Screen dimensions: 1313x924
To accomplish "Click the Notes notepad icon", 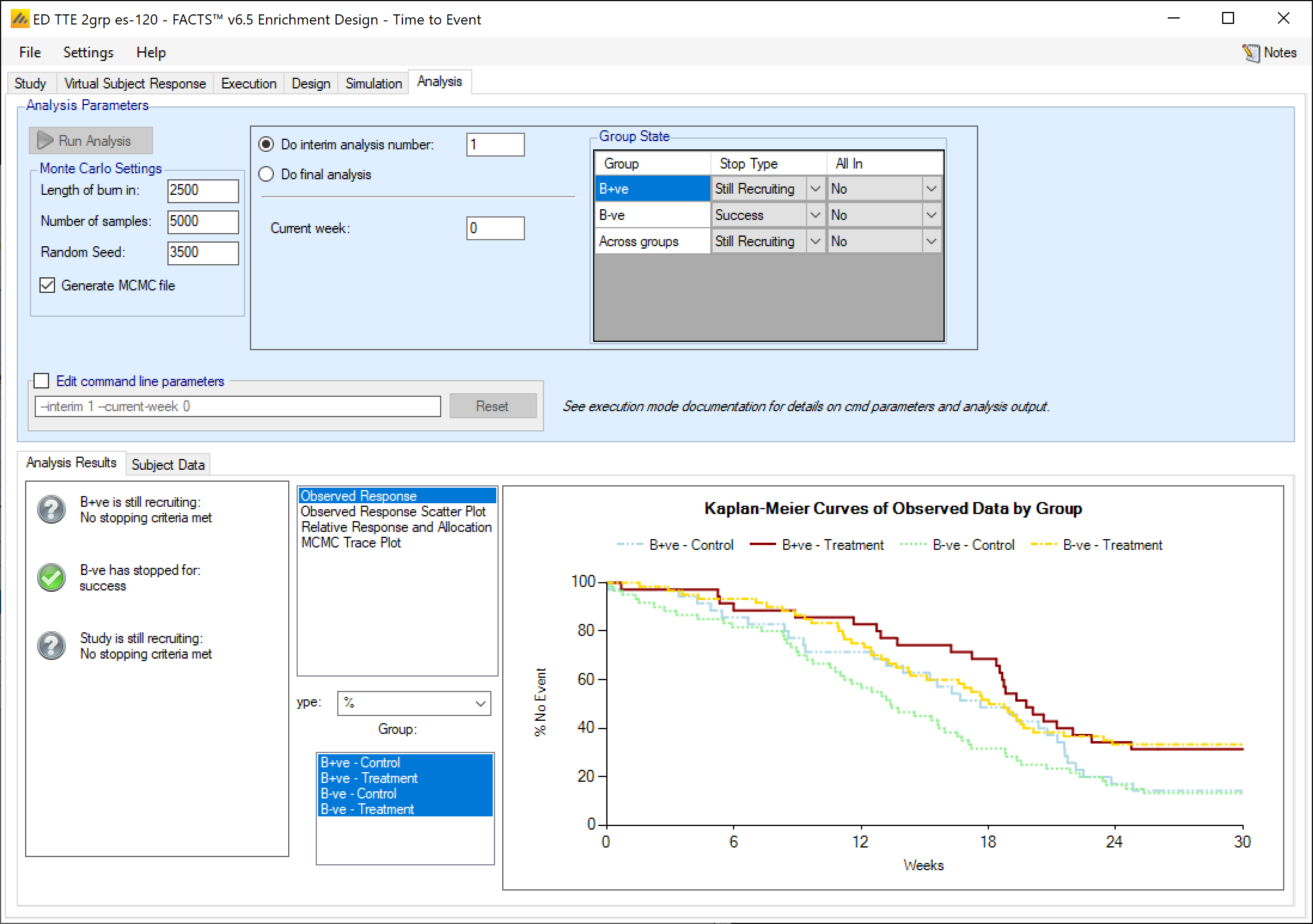I will 1250,53.
